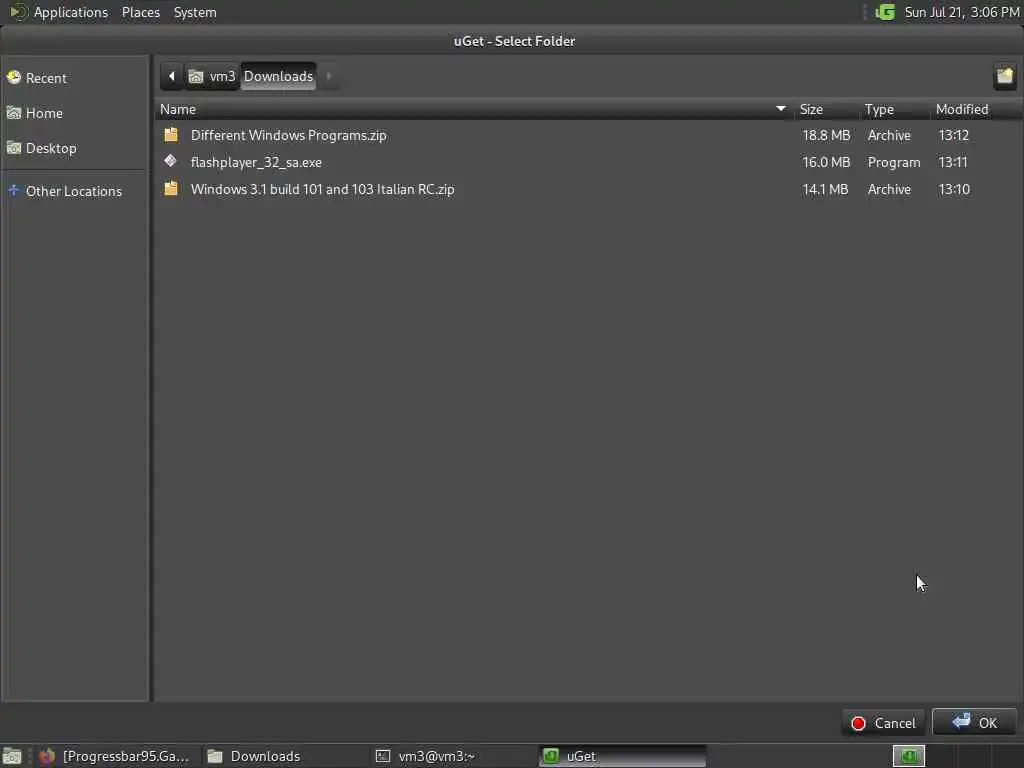Image resolution: width=1024 pixels, height=768 pixels.
Task: Sort files by the Modified column
Action: 975,109
